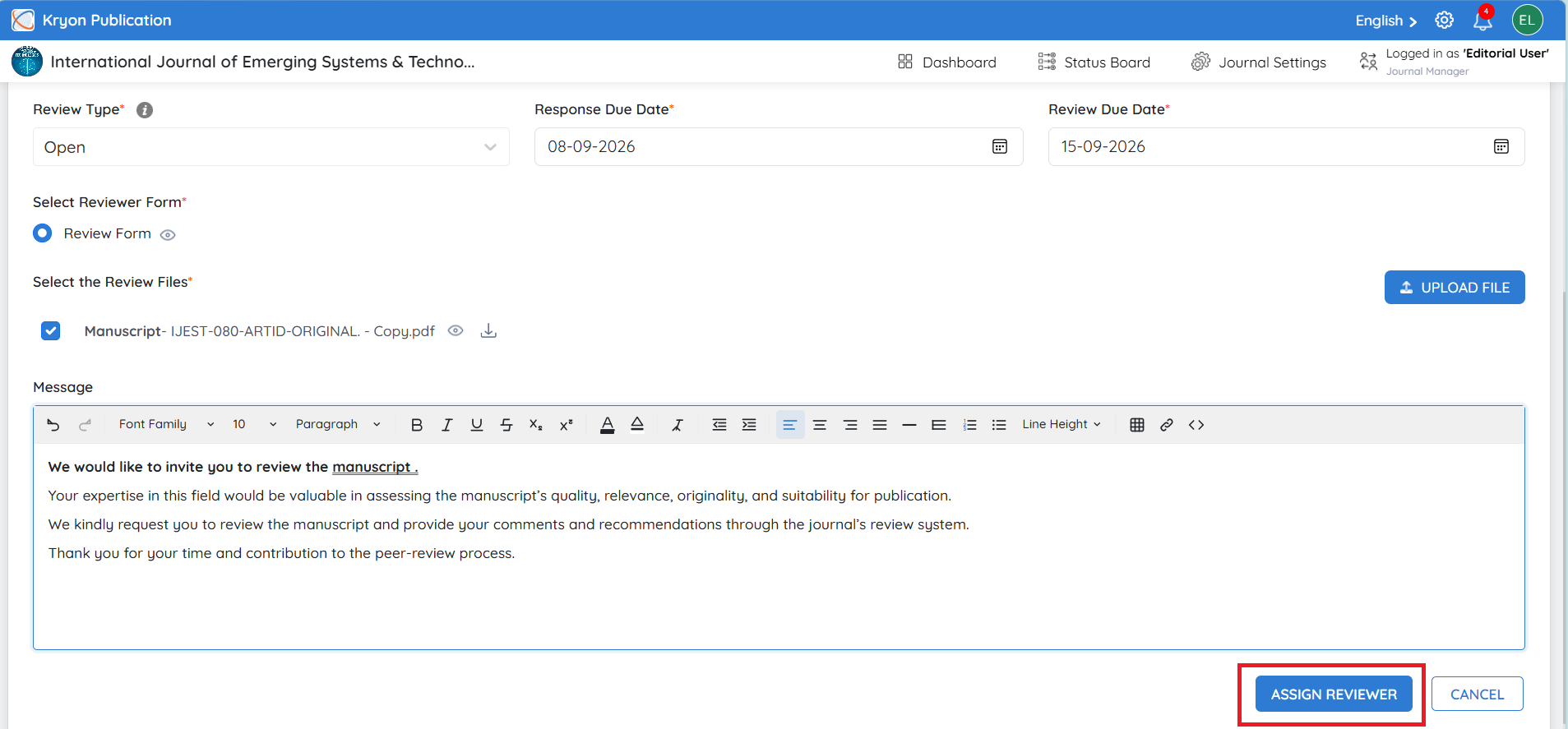Insert table into message
1568x729 pixels.
[1137, 425]
